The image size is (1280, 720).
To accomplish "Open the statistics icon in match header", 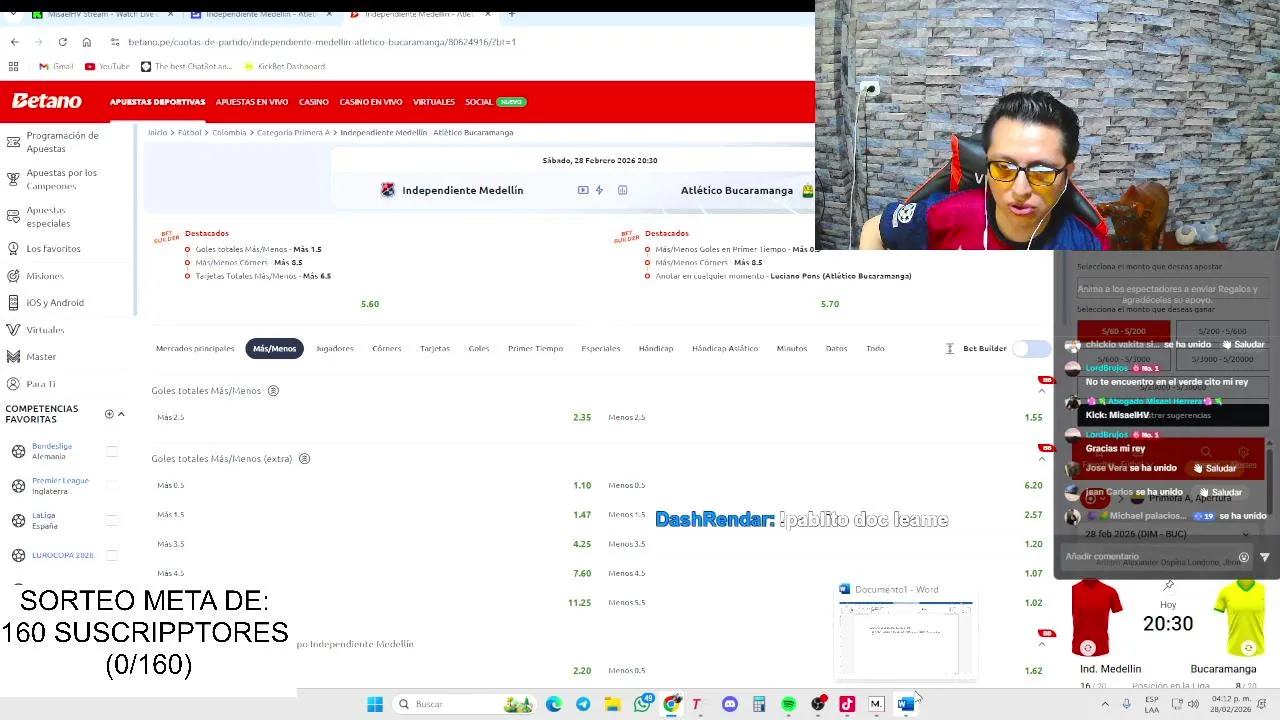I will tap(622, 190).
